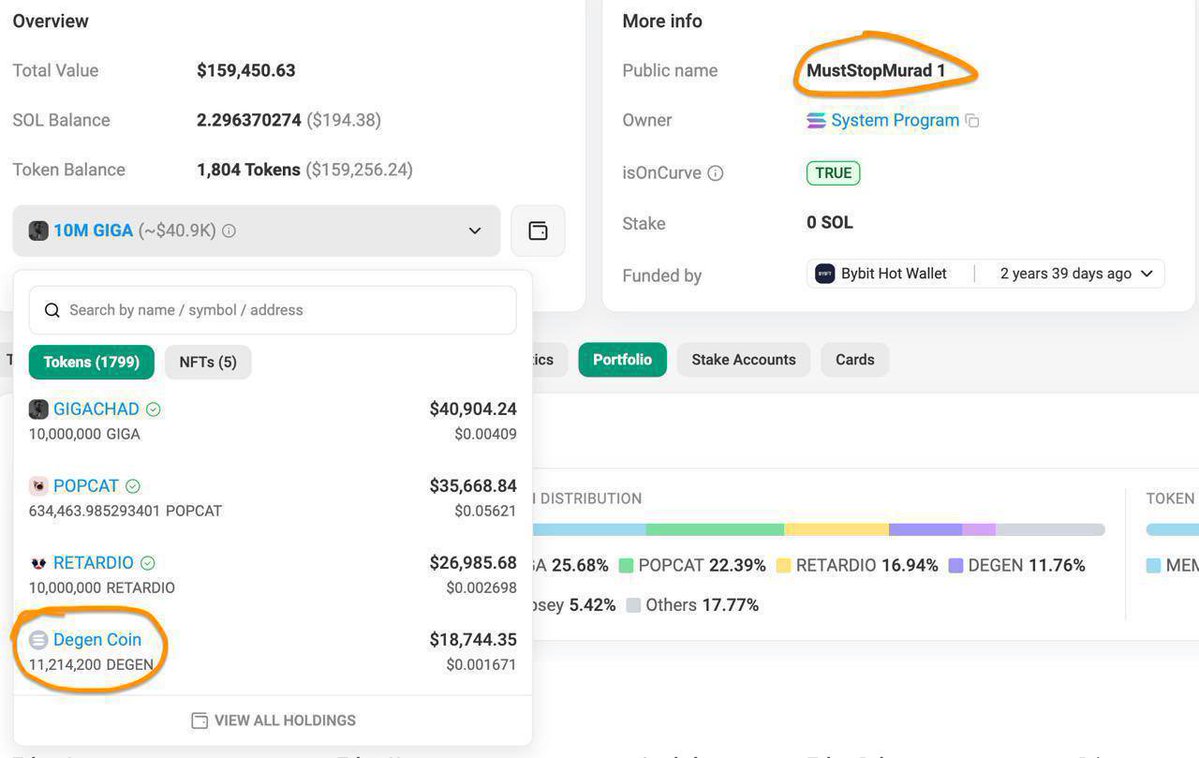The width and height of the screenshot is (1199, 758).
Task: Click the $35,668.84 POPCAT value
Action: click(473, 486)
